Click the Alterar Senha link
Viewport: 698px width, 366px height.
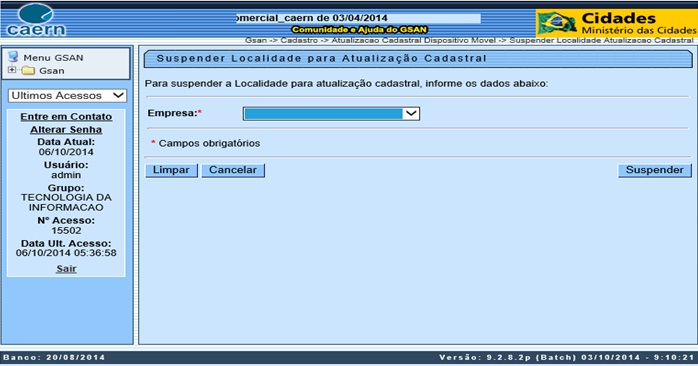(x=66, y=130)
